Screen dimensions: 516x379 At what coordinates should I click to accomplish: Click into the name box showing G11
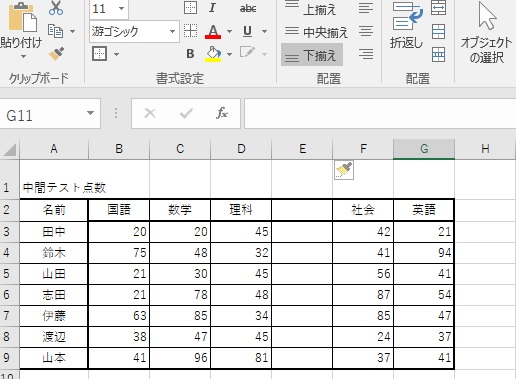pyautogui.click(x=43, y=115)
